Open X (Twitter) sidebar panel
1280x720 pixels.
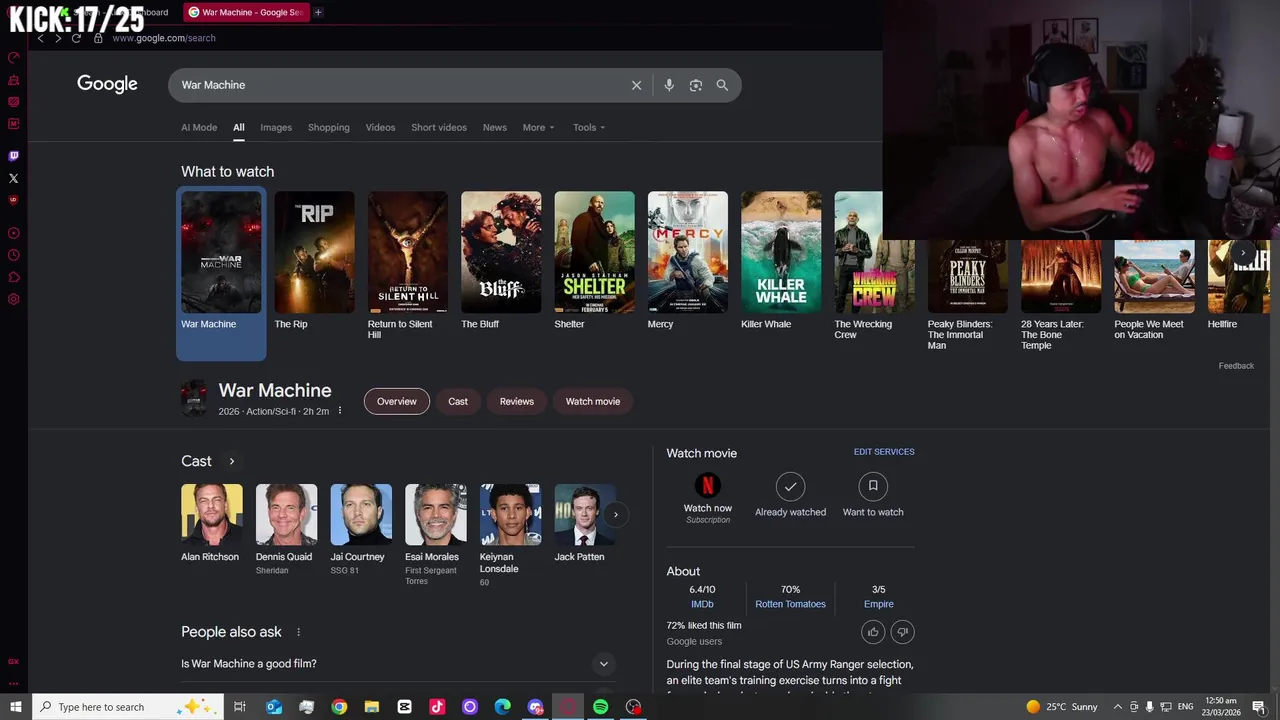[14, 178]
